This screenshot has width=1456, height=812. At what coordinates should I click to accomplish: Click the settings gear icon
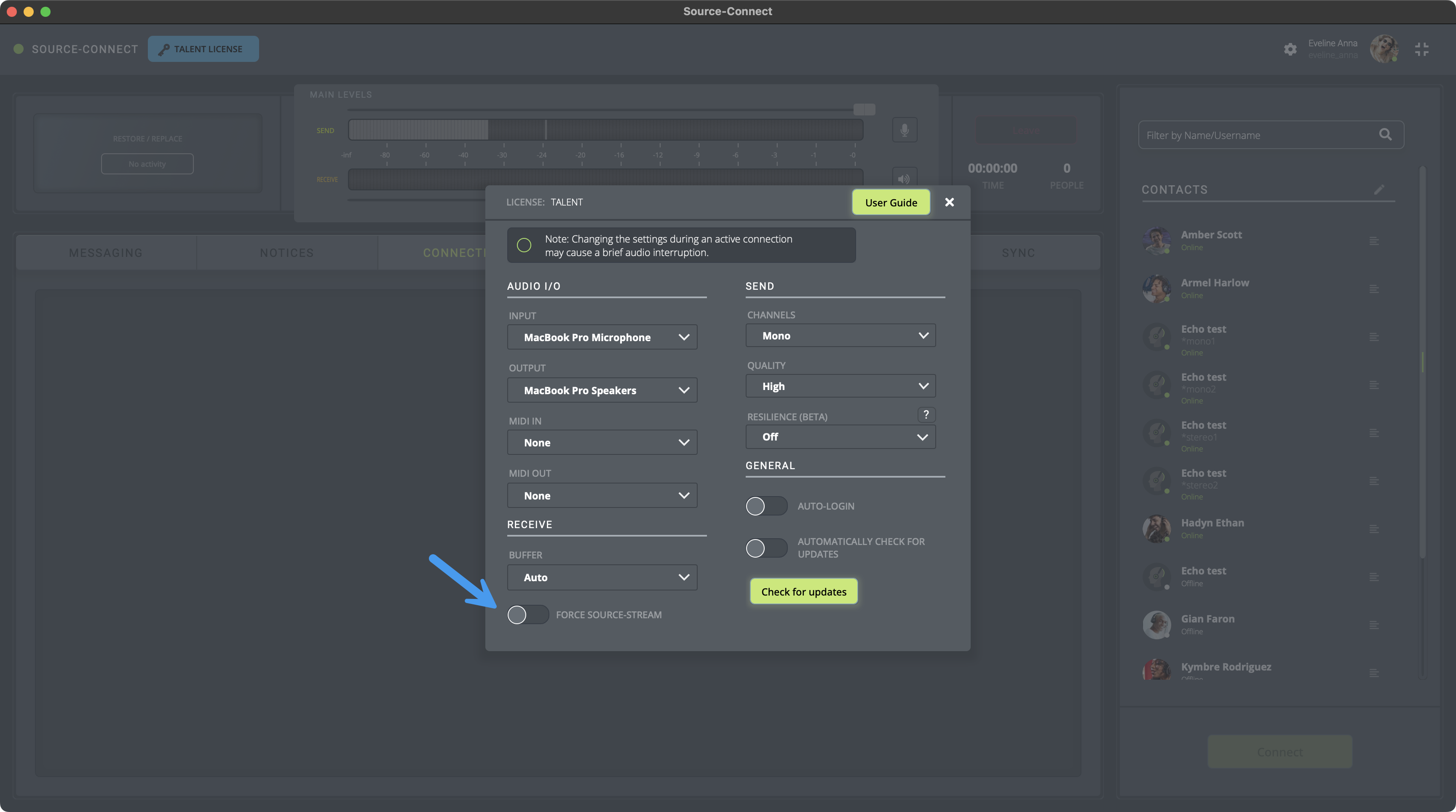1290,49
